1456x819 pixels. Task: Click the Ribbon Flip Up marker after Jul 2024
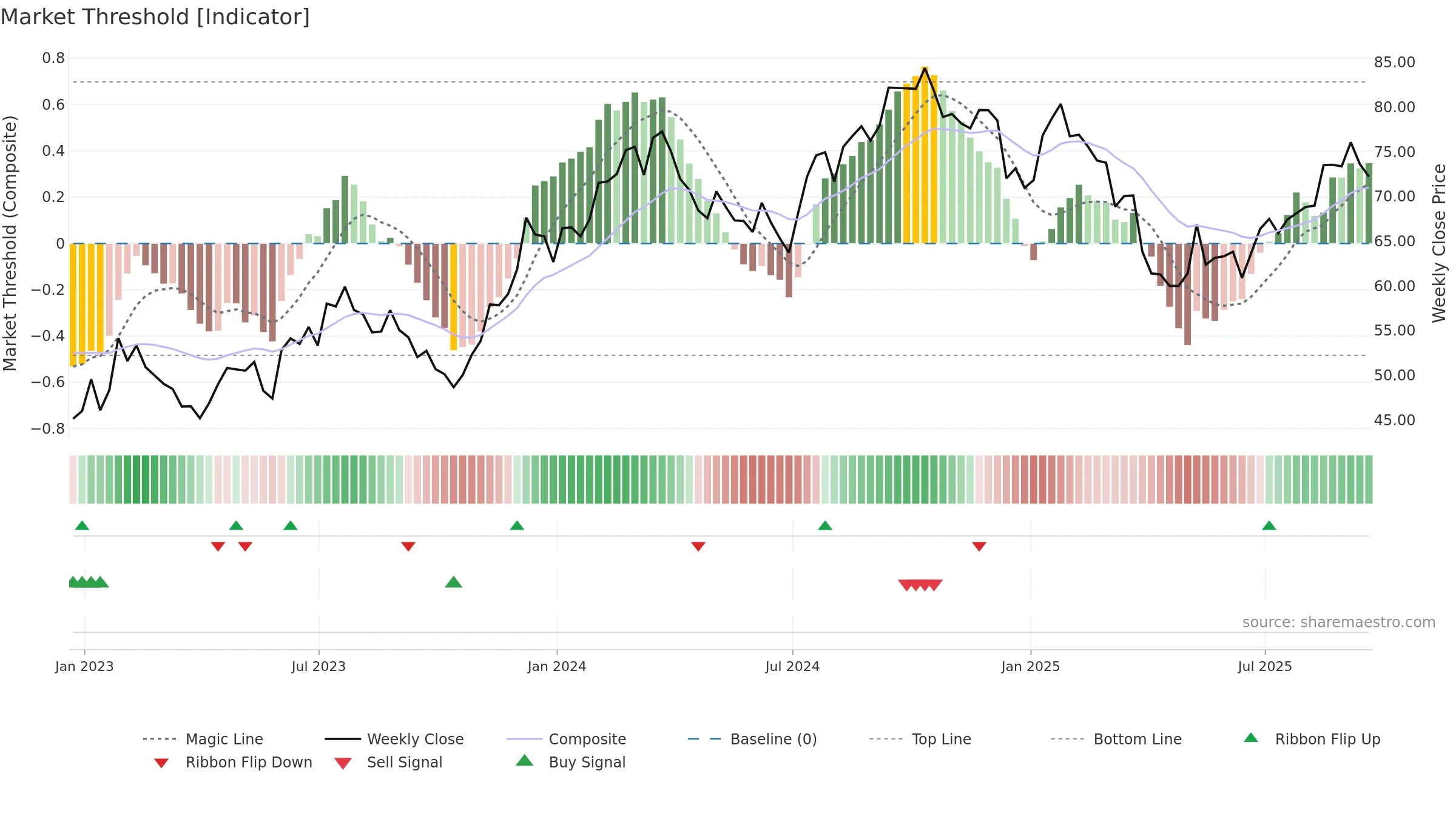(x=825, y=525)
